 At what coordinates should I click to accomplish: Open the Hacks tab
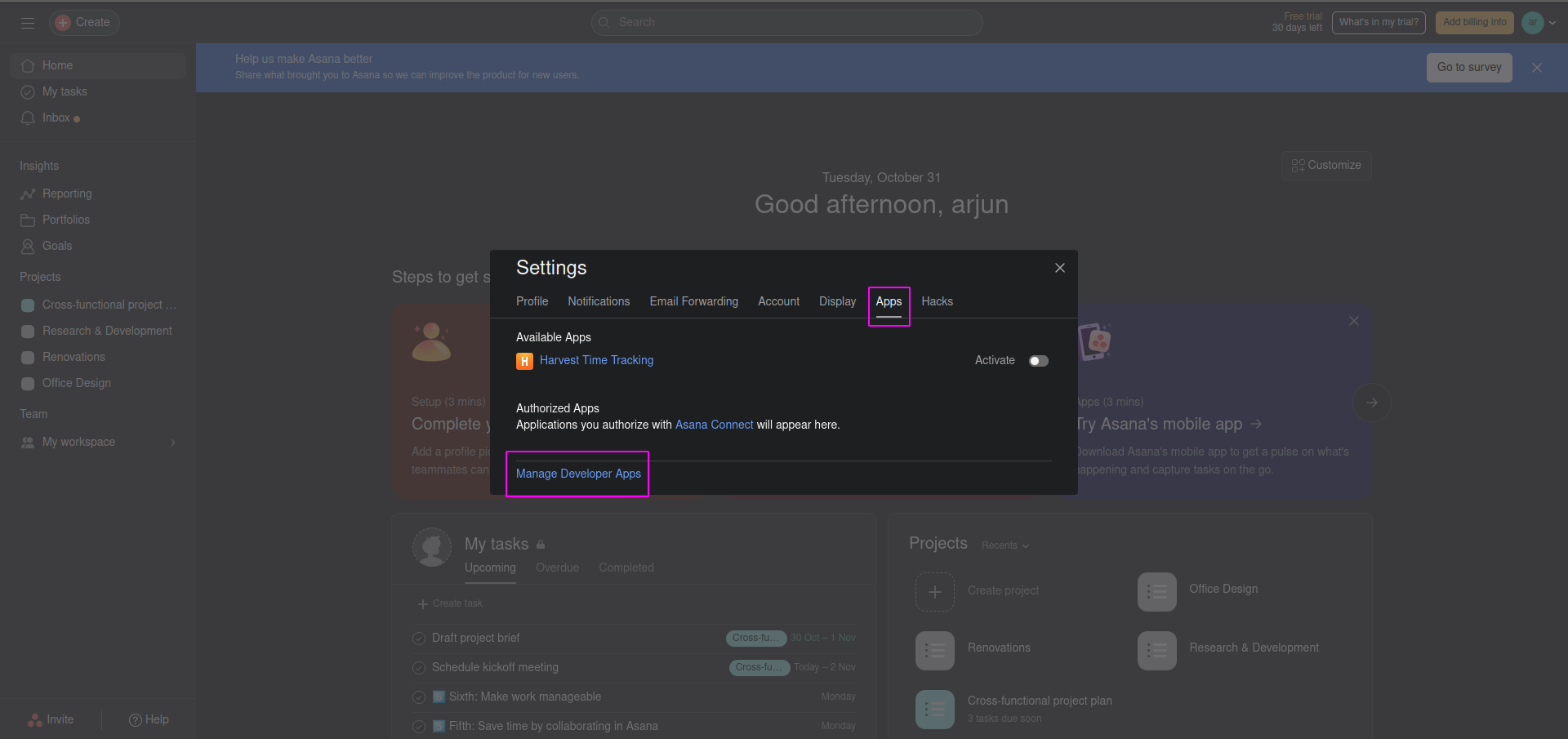coord(938,301)
